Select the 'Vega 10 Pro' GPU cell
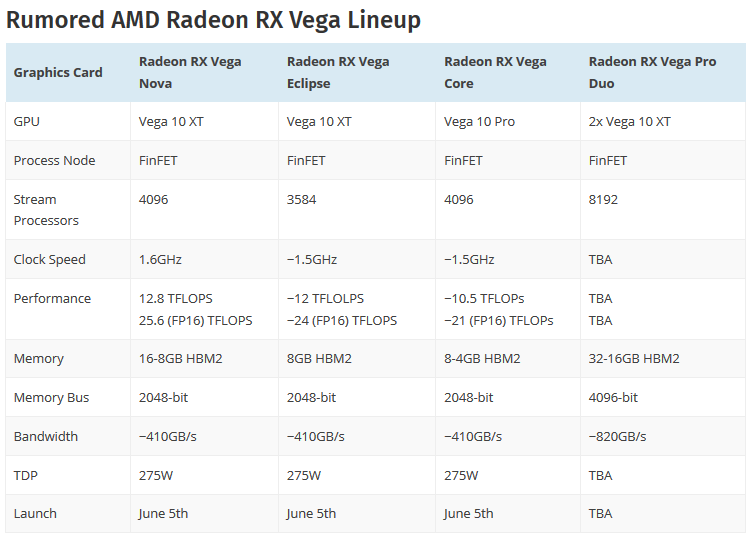Screen dimensions: 752x539 point(479,121)
